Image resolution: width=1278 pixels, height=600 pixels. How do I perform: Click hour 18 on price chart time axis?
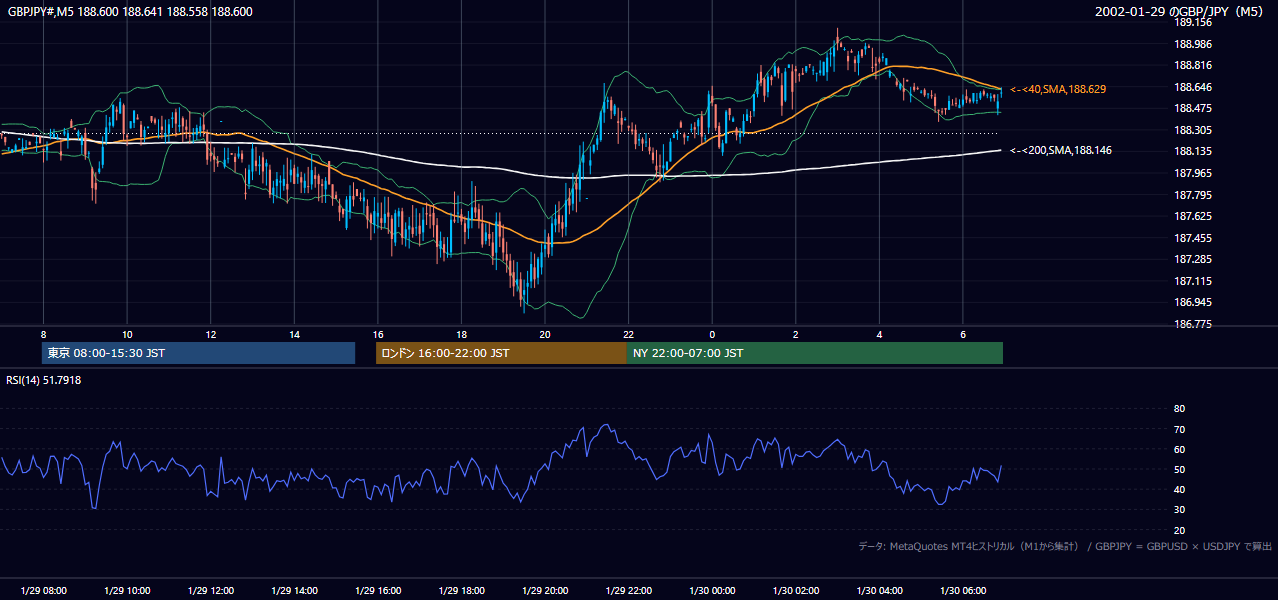[461, 334]
